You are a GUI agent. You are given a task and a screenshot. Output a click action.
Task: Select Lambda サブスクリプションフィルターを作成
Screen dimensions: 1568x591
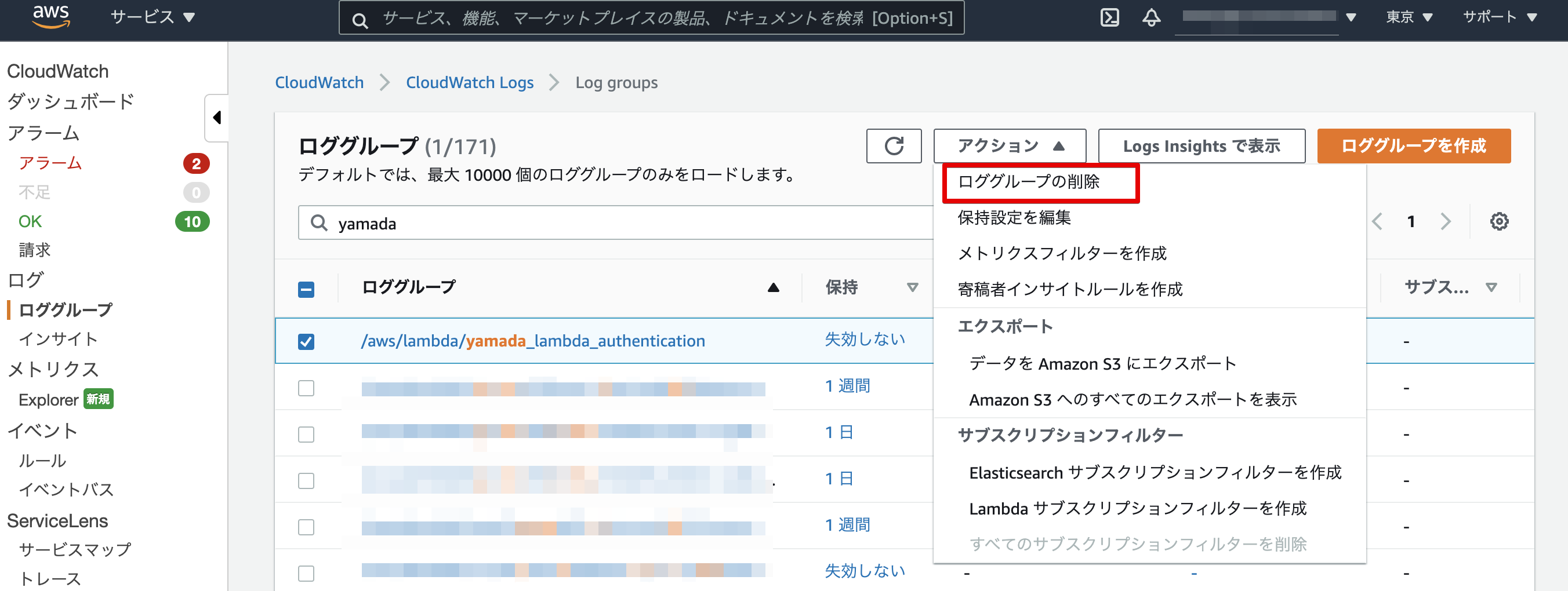[1137, 508]
